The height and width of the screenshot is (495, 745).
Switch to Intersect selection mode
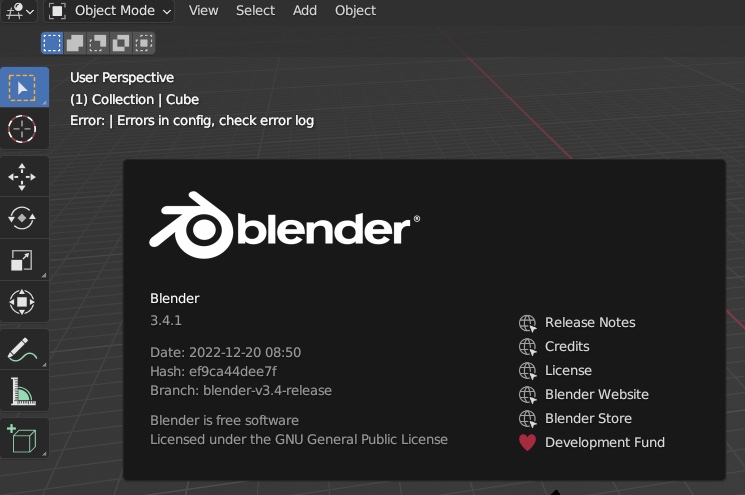click(x=144, y=43)
